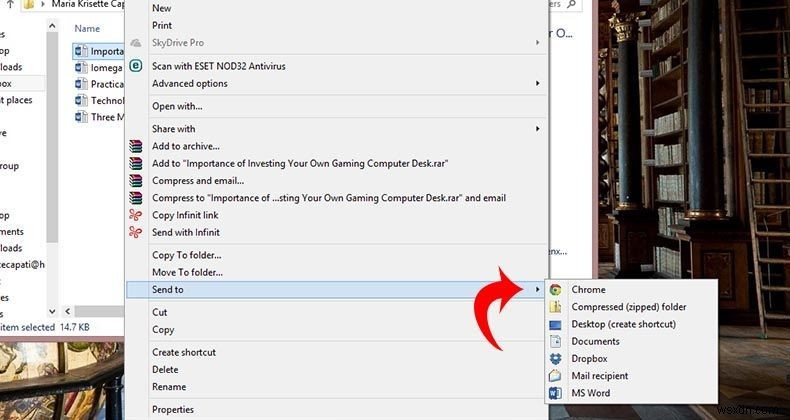
Task: Click the zipped folder icon in submenu
Action: 555,307
